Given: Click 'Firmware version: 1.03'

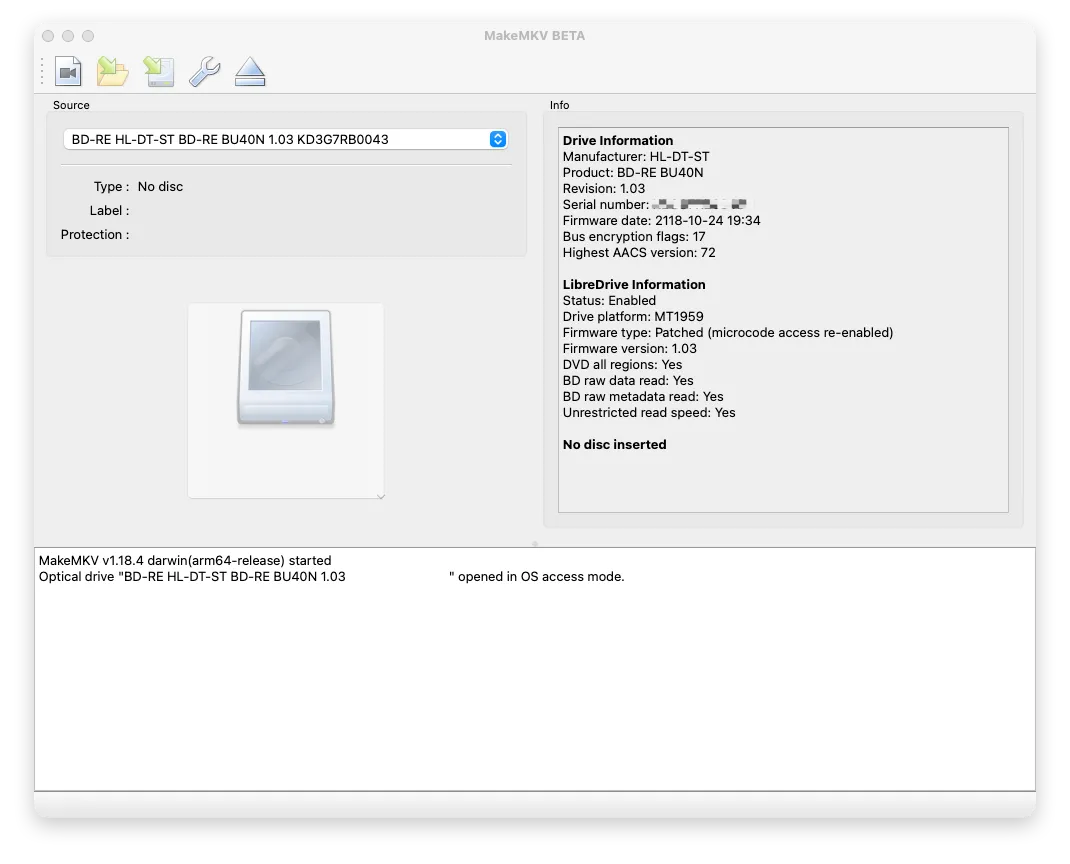Looking at the screenshot, I should pyautogui.click(x=629, y=349).
